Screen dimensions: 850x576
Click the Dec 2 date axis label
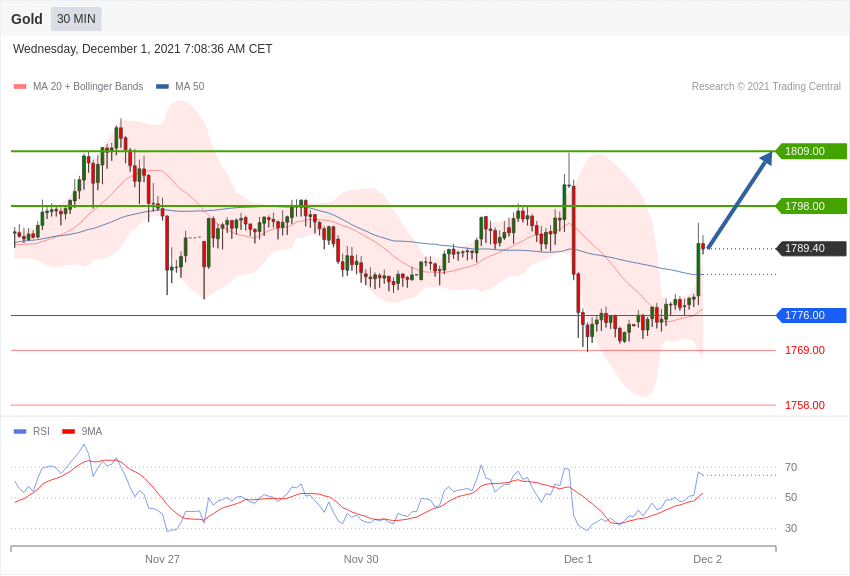point(707,559)
